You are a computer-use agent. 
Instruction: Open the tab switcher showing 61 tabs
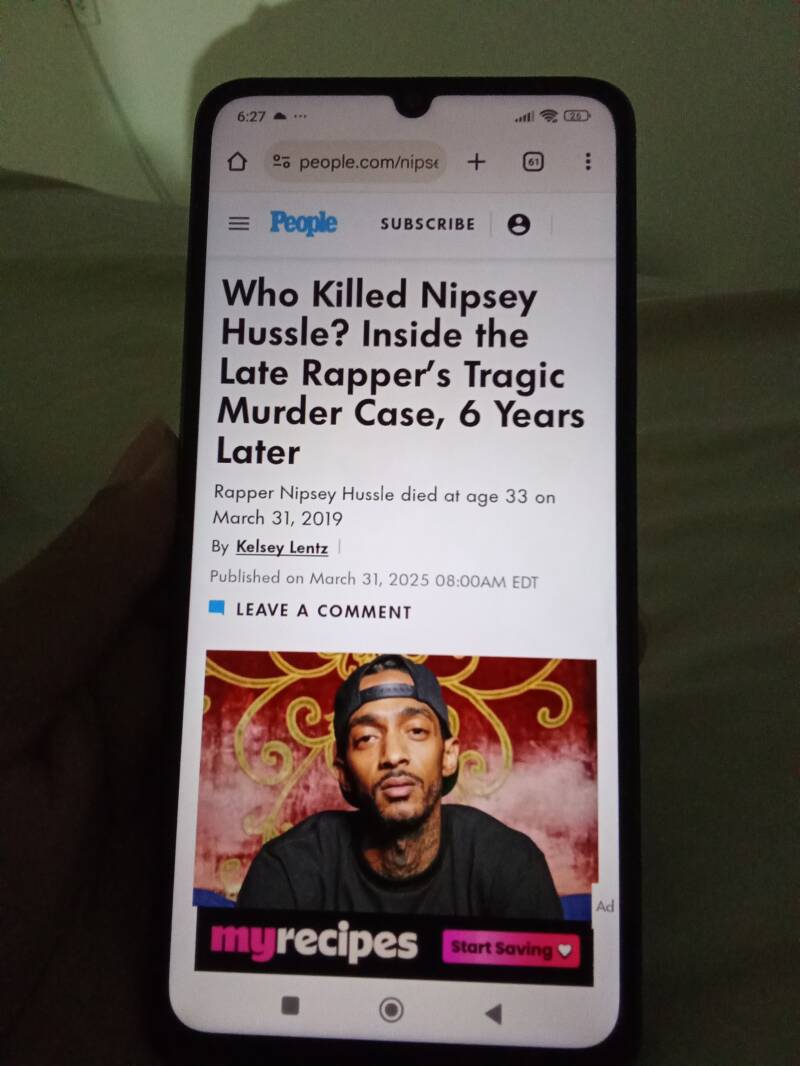[x=533, y=162]
